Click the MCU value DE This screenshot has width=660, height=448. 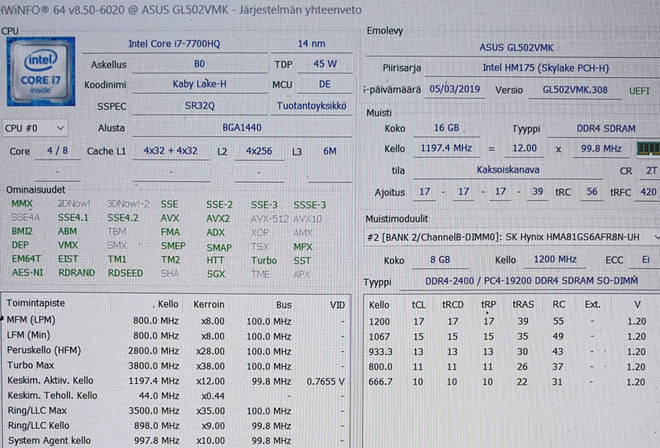(x=325, y=84)
